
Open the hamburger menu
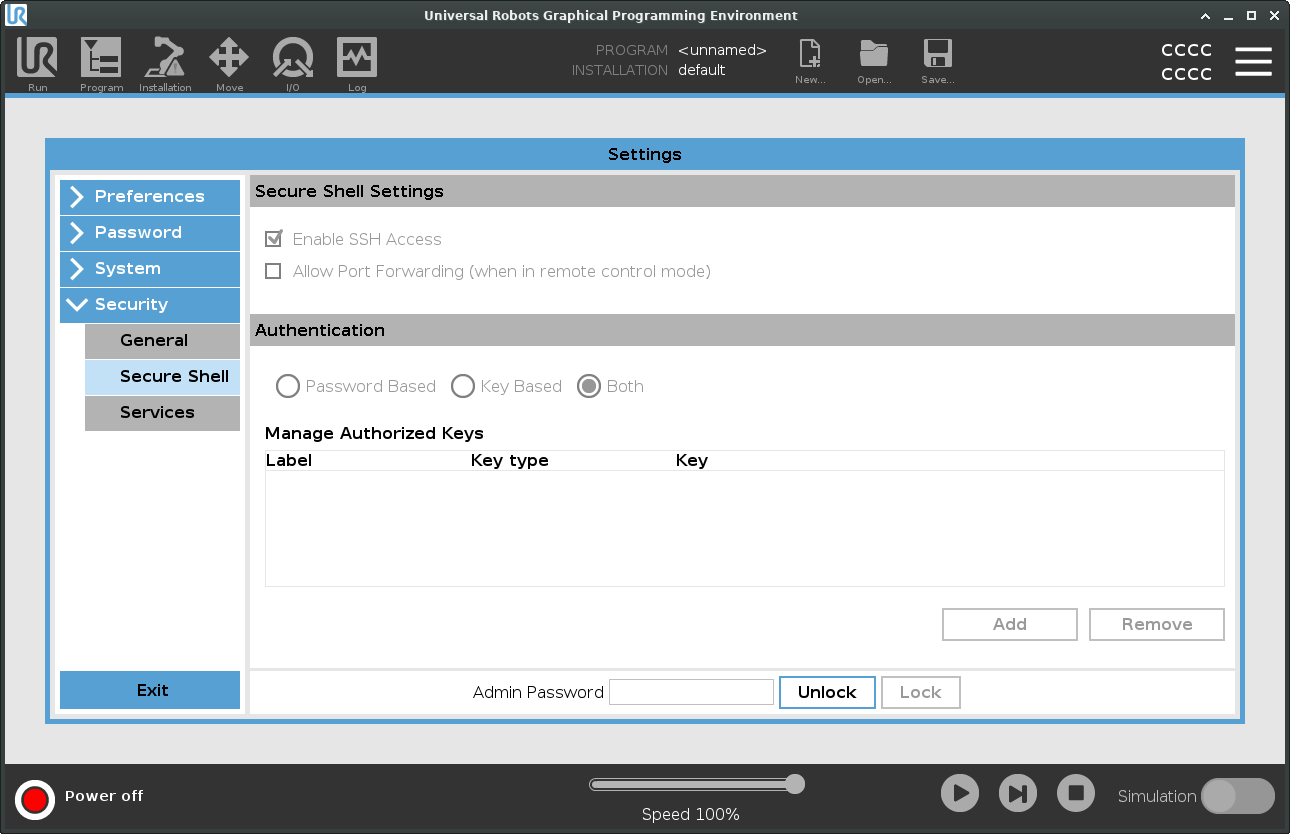pyautogui.click(x=1253, y=62)
